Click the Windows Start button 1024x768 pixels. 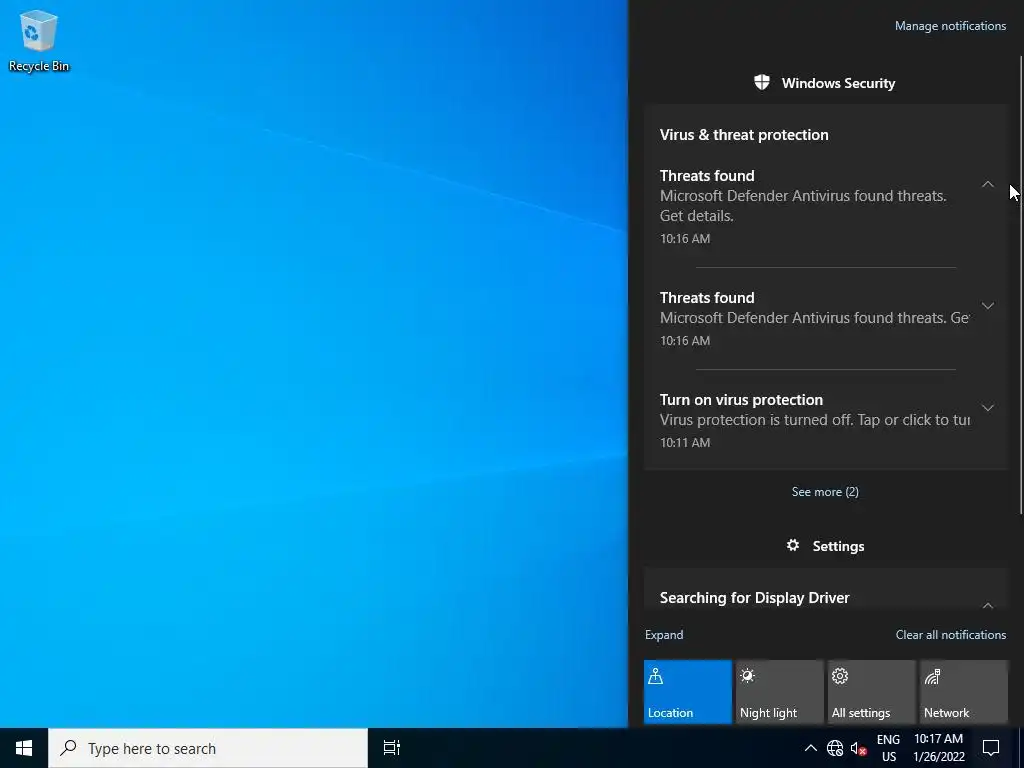(x=24, y=748)
